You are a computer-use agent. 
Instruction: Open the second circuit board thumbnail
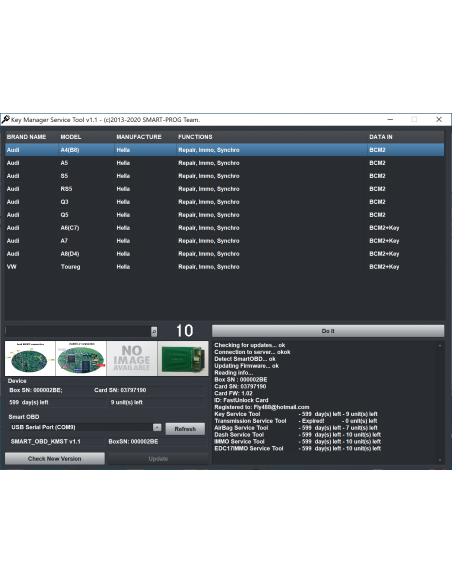(81, 358)
